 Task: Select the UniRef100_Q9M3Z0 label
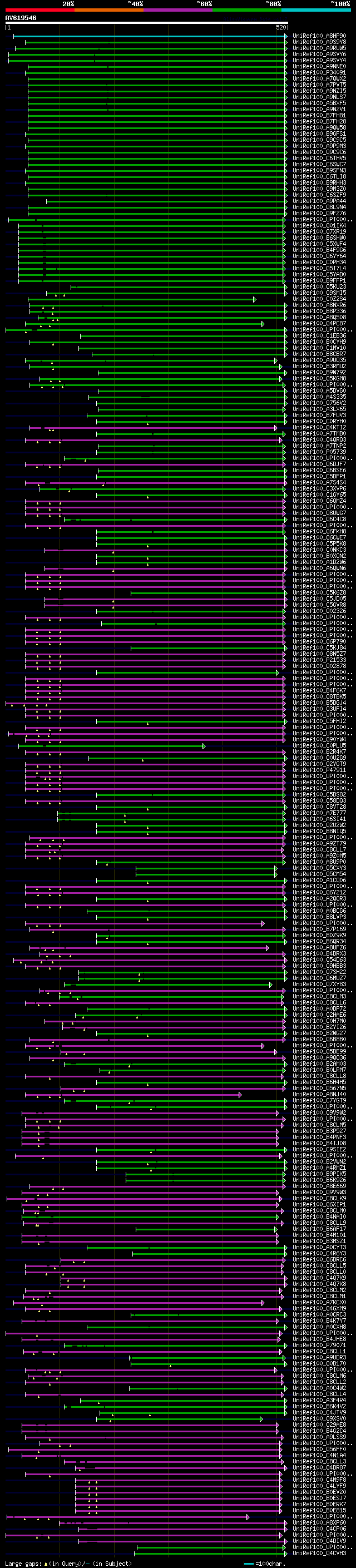pos(319,189)
